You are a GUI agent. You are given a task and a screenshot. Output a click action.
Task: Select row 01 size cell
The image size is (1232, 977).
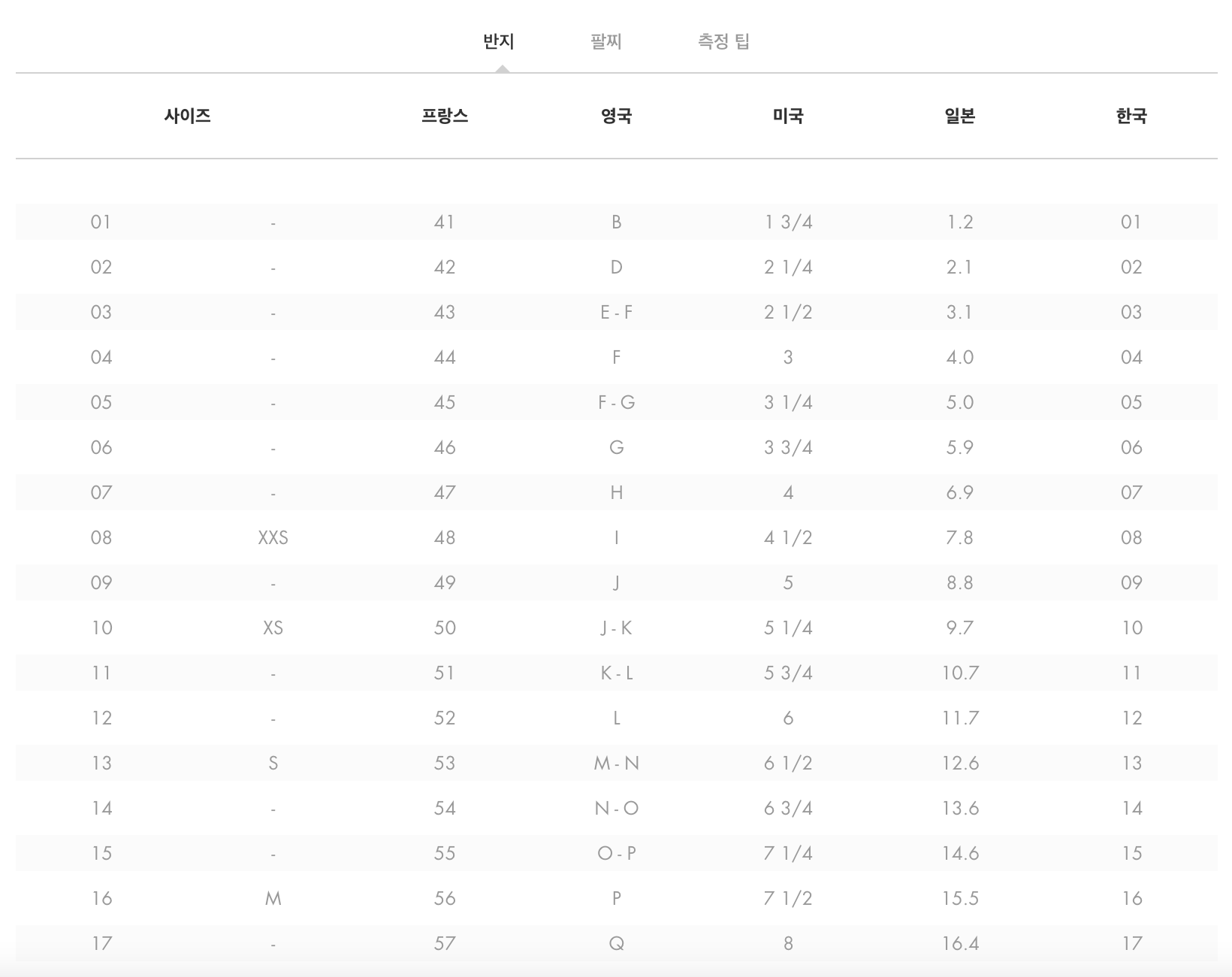(101, 222)
